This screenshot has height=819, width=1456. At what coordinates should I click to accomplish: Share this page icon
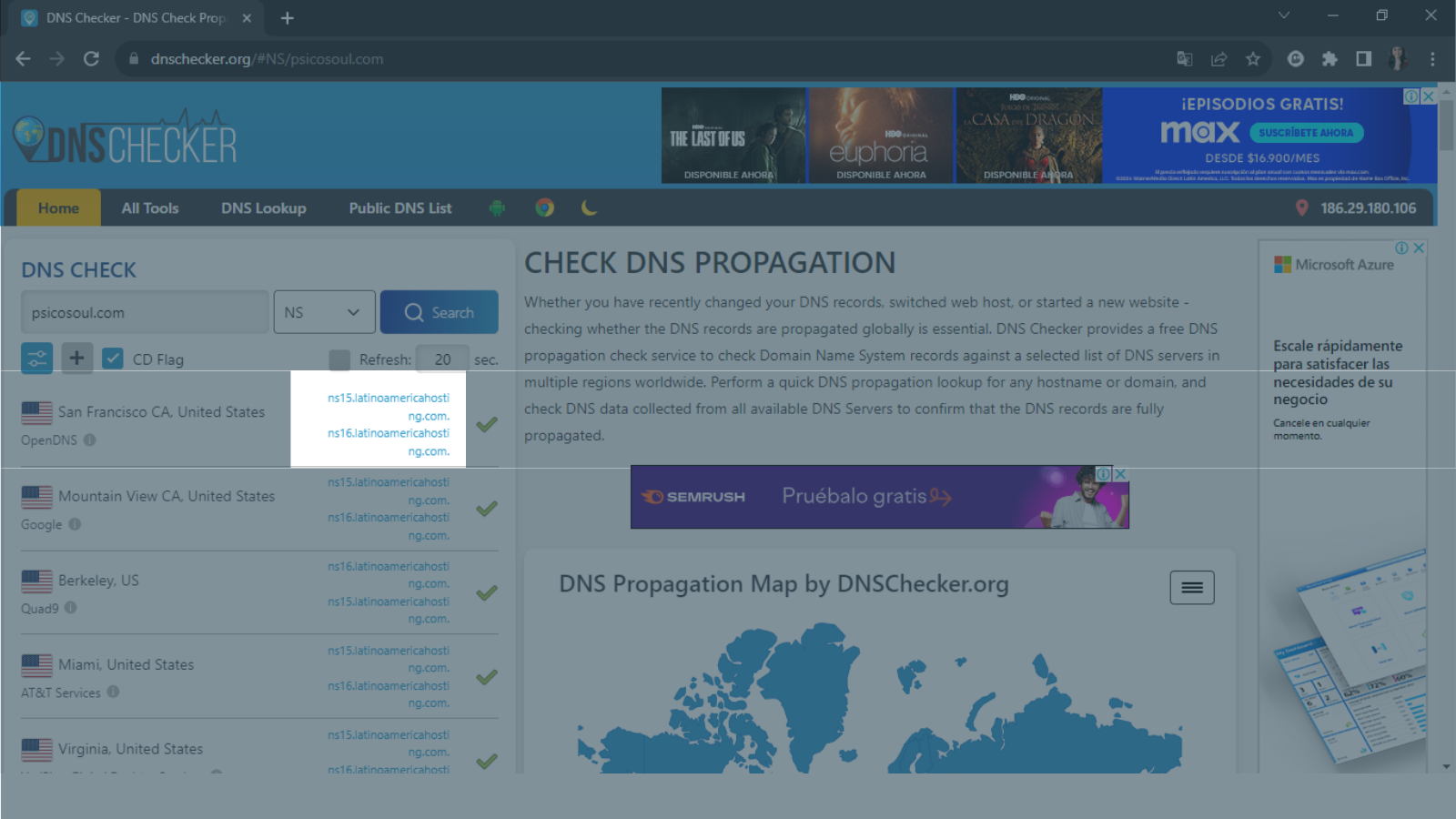click(x=1218, y=58)
